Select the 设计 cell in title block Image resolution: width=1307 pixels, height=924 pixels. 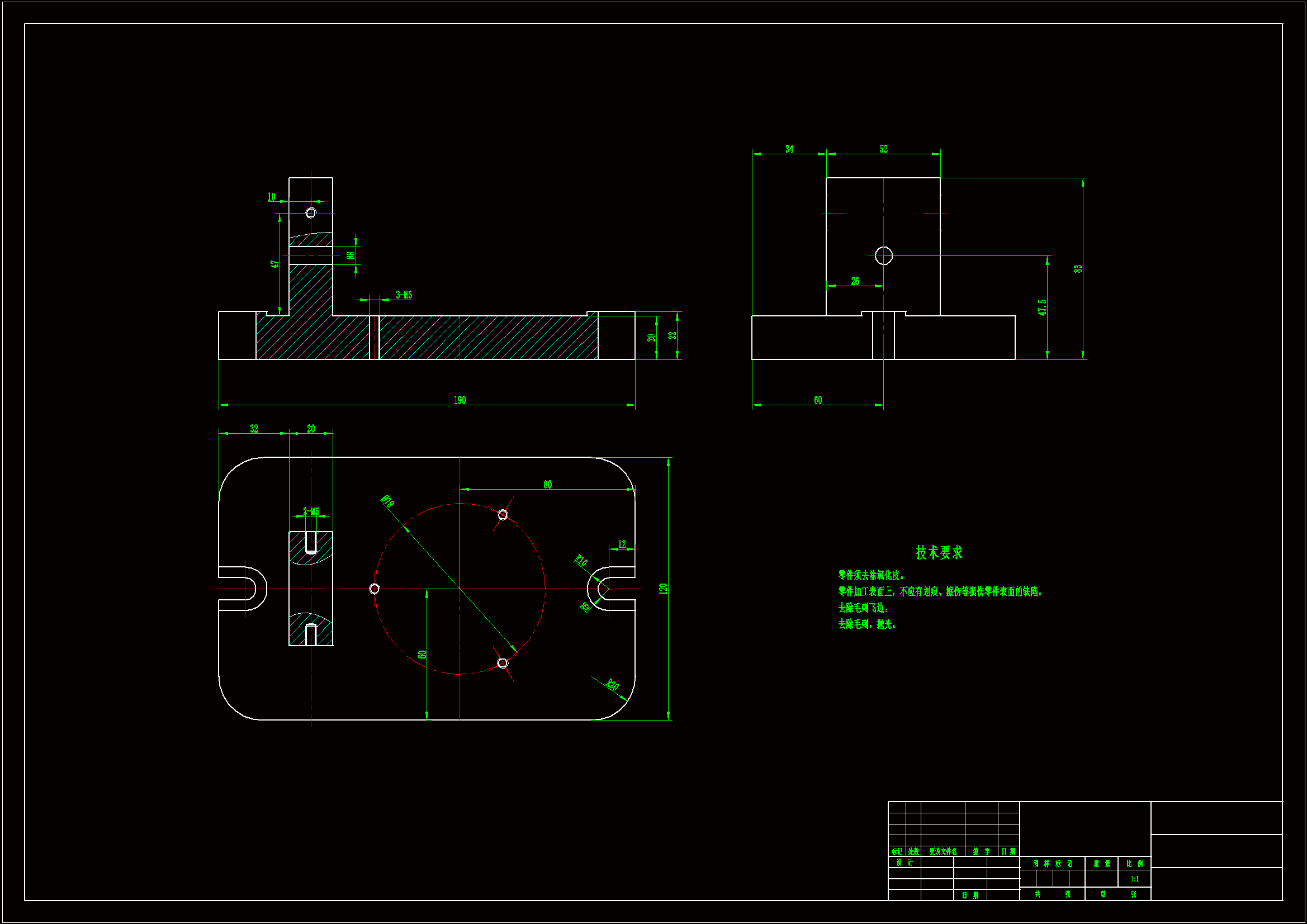(x=904, y=863)
